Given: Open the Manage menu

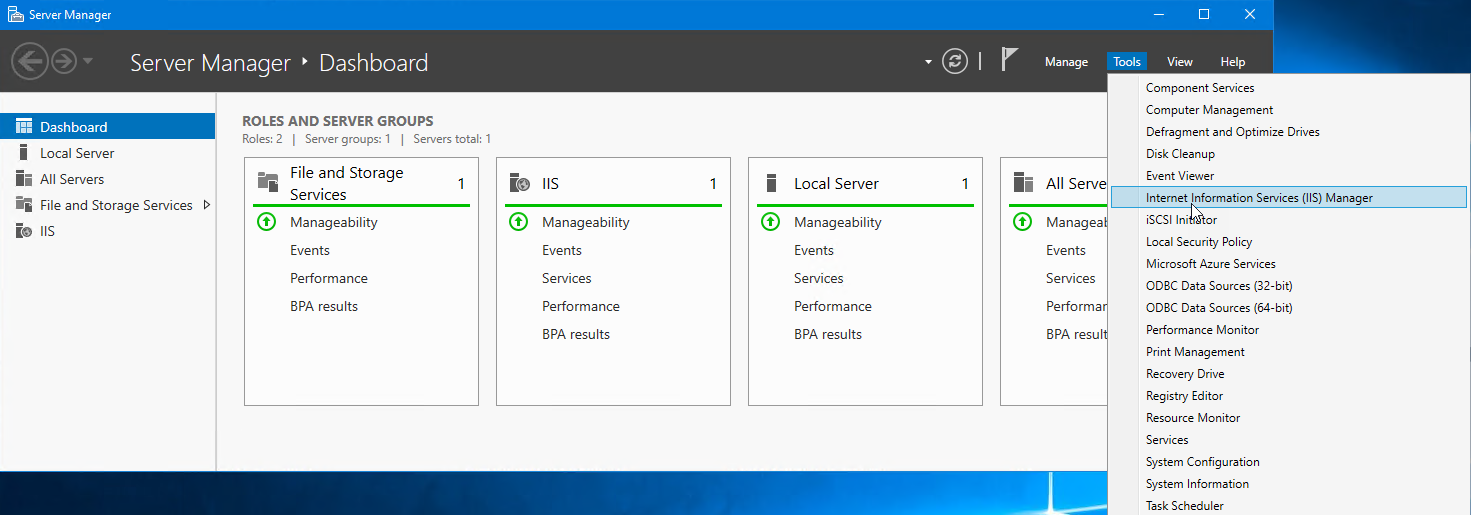Looking at the screenshot, I should pos(1066,62).
